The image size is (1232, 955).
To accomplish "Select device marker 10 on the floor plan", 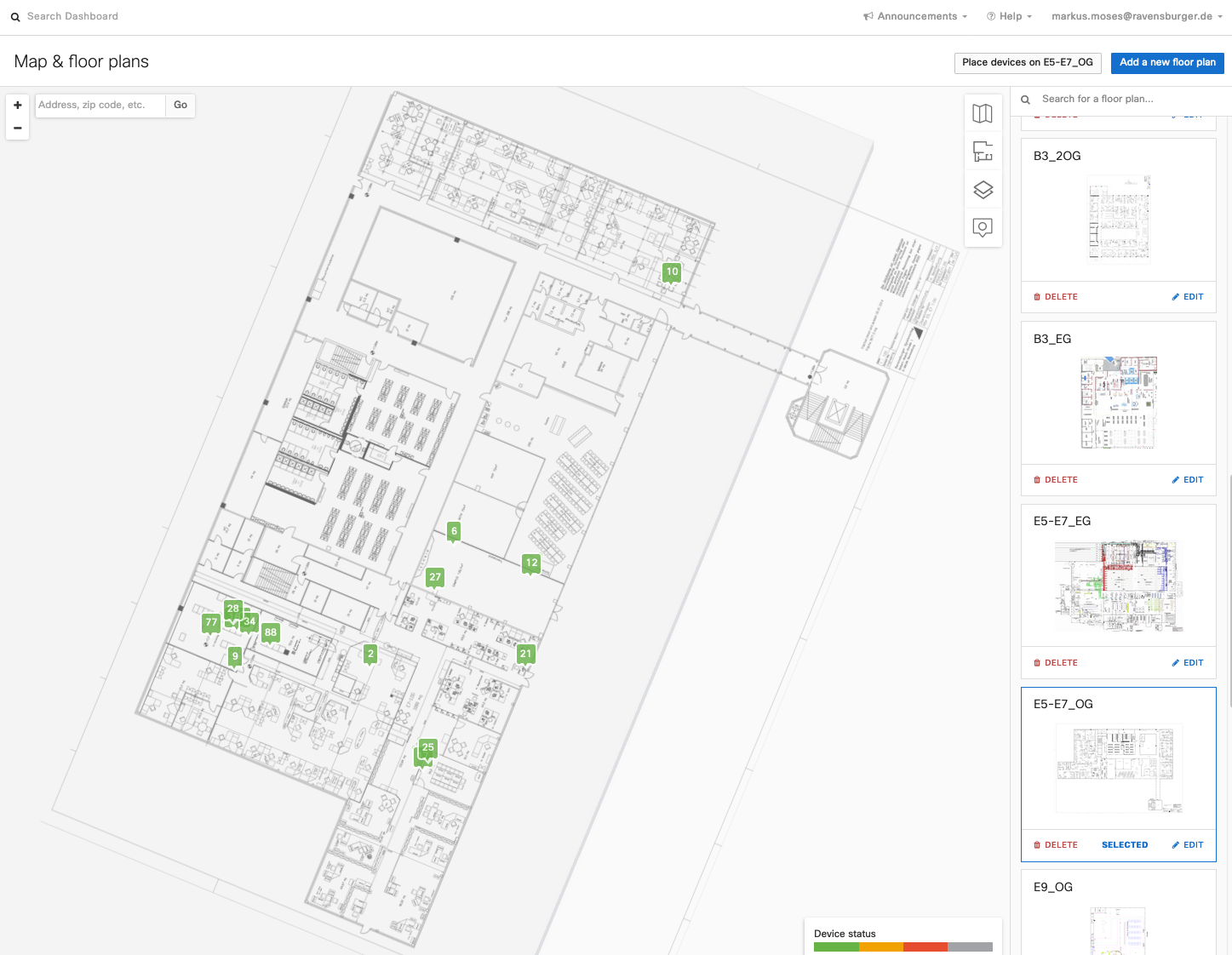I will point(672,272).
